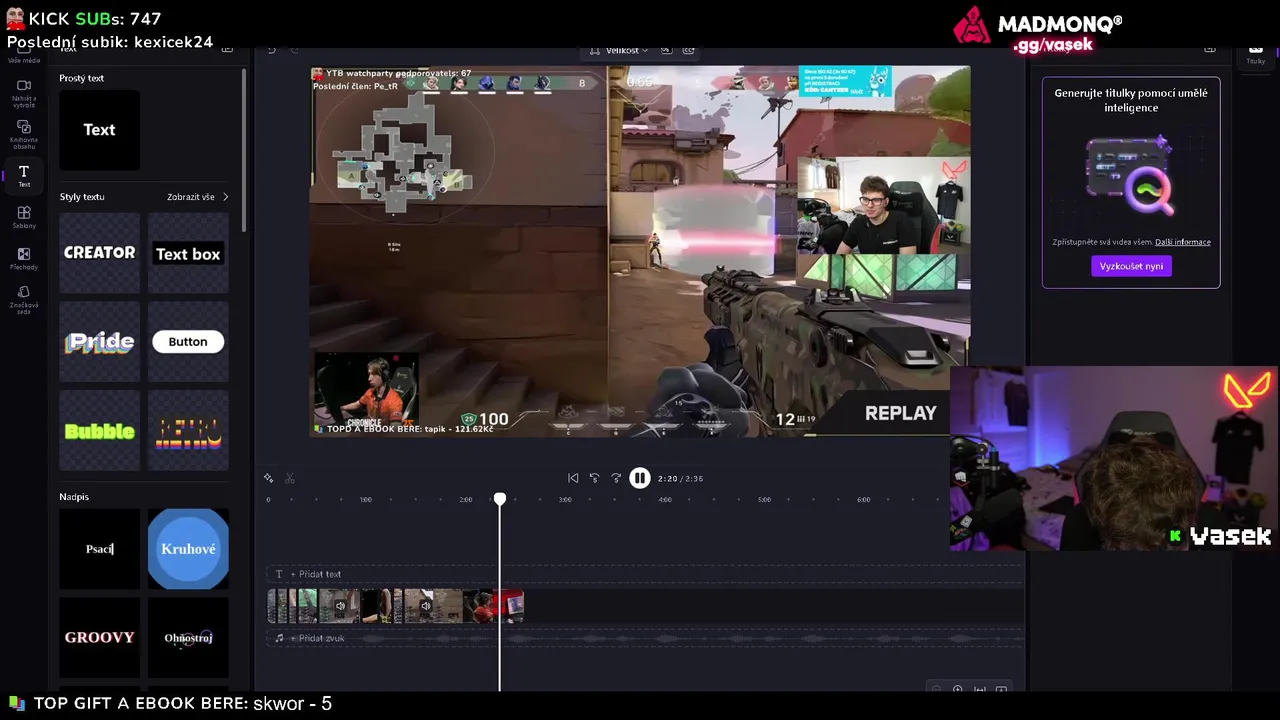1280x720 pixels.
Task: Pause playback with the round pause button
Action: (640, 478)
